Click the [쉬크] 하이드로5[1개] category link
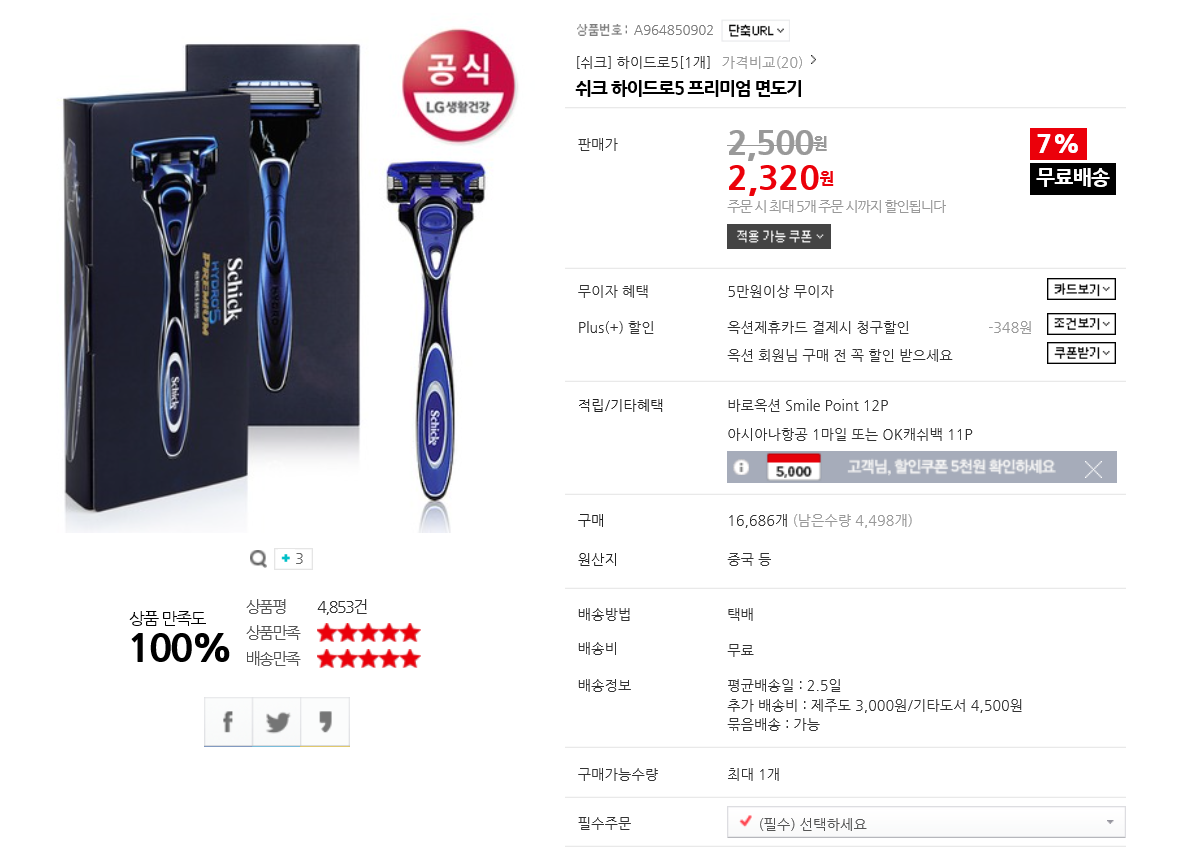 pos(643,62)
